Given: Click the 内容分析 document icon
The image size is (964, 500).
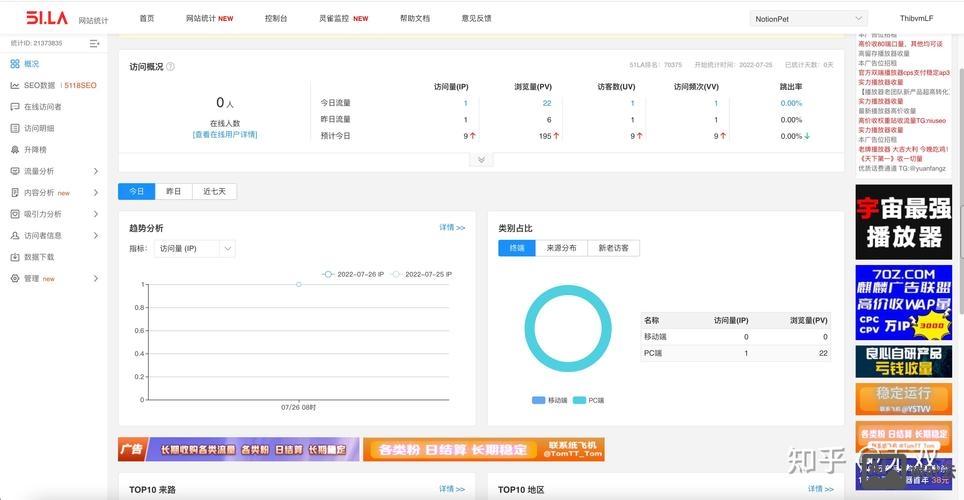Looking at the screenshot, I should coord(15,193).
